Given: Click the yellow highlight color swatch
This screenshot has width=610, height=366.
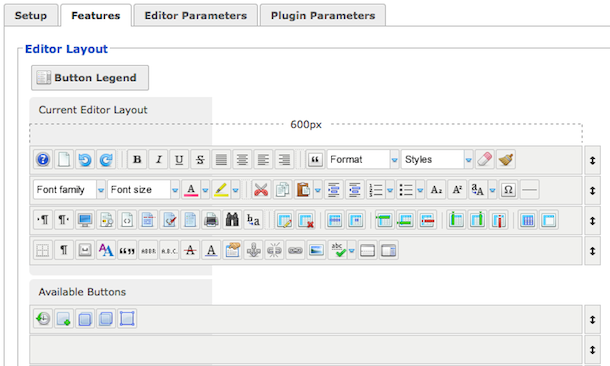Looking at the screenshot, I should (221, 190).
